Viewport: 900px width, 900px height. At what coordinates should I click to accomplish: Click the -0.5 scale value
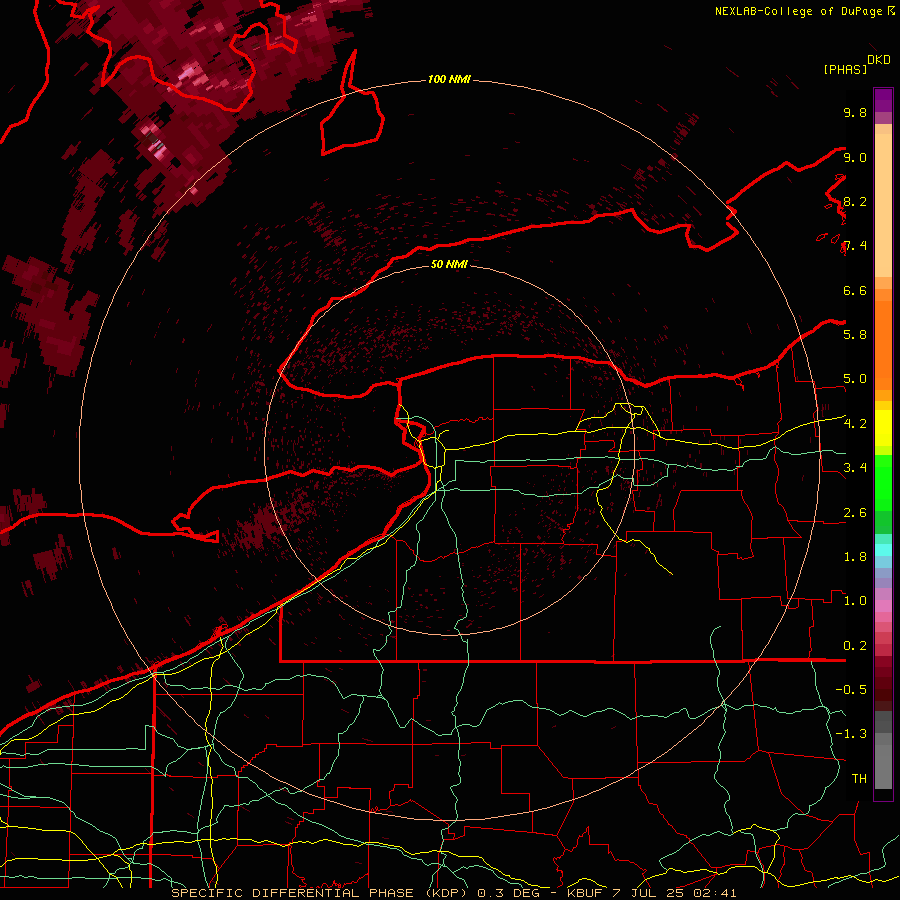[851, 690]
